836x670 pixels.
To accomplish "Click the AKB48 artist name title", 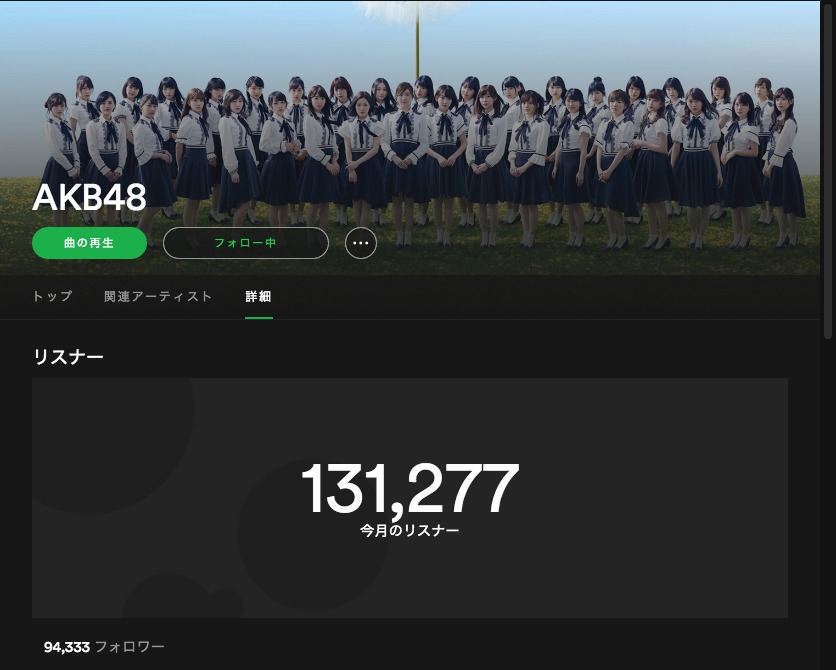I will click(89, 197).
